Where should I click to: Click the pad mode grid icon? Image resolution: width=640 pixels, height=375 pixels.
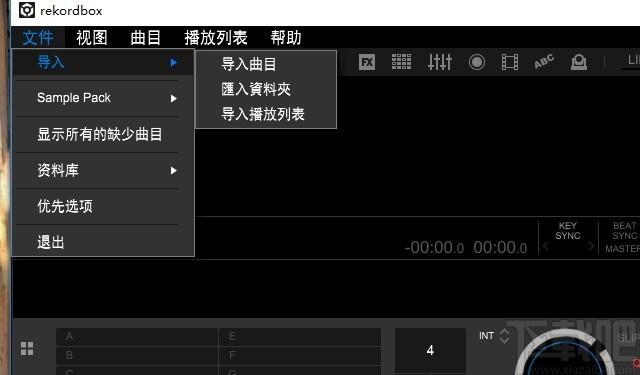click(x=27, y=348)
